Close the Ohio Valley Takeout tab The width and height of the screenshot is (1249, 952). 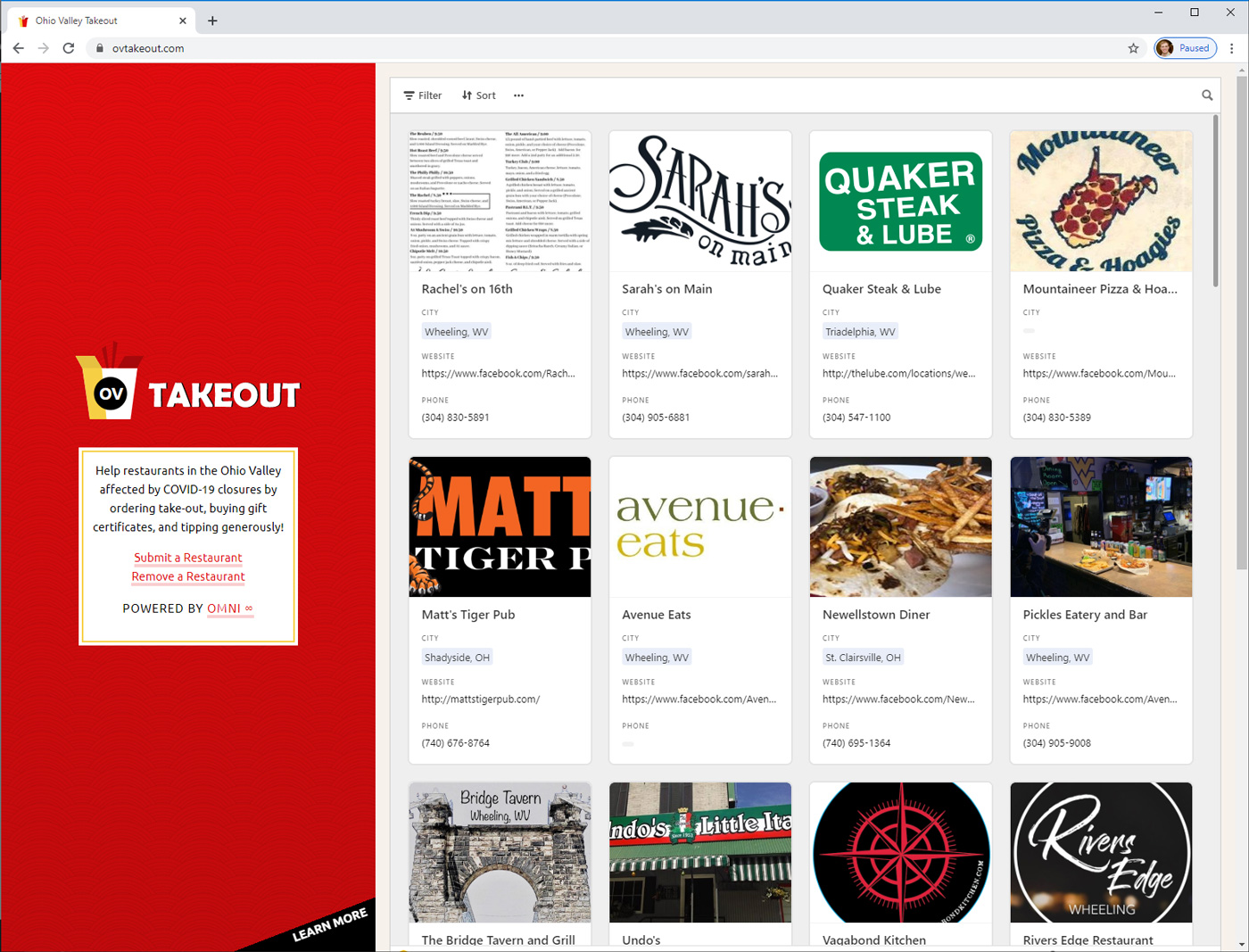[x=183, y=21]
